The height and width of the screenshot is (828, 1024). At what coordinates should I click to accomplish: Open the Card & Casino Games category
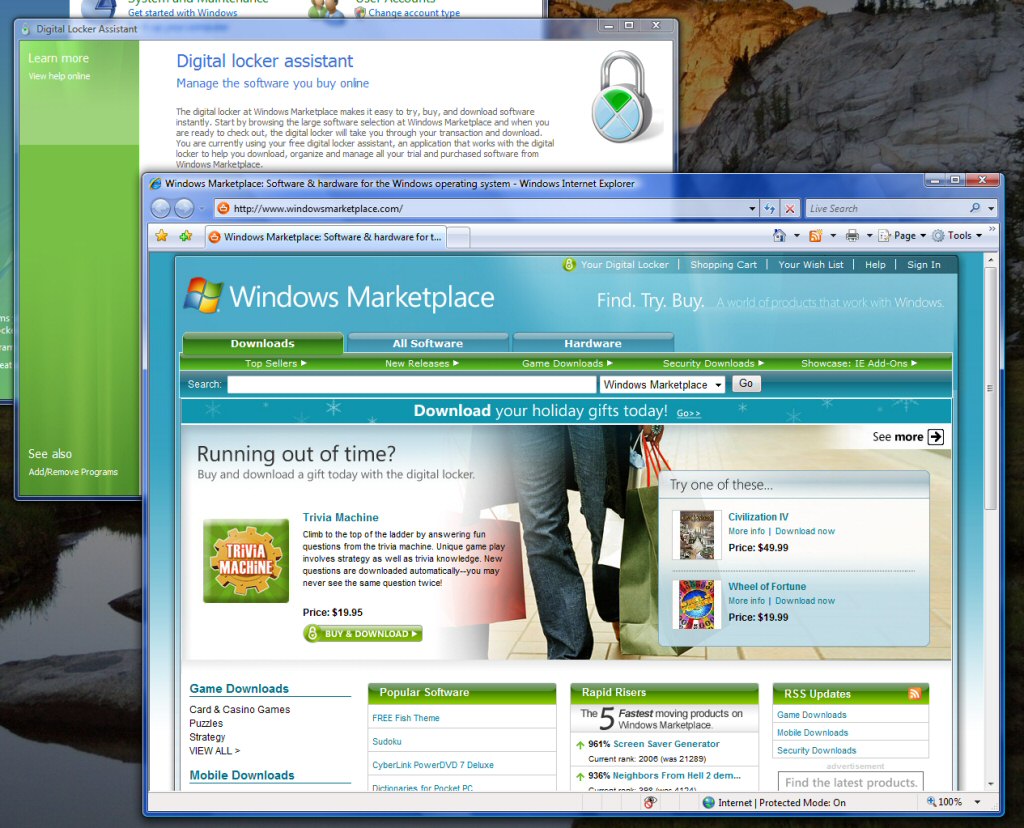pos(240,709)
